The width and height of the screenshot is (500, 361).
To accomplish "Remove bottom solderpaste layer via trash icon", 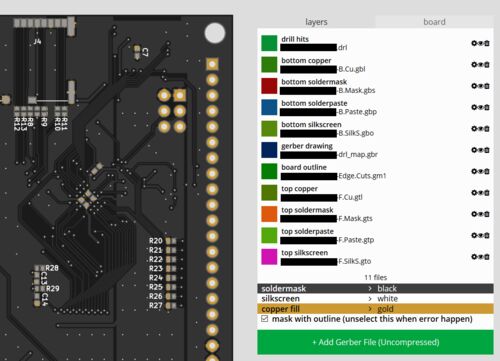I will pos(487,107).
